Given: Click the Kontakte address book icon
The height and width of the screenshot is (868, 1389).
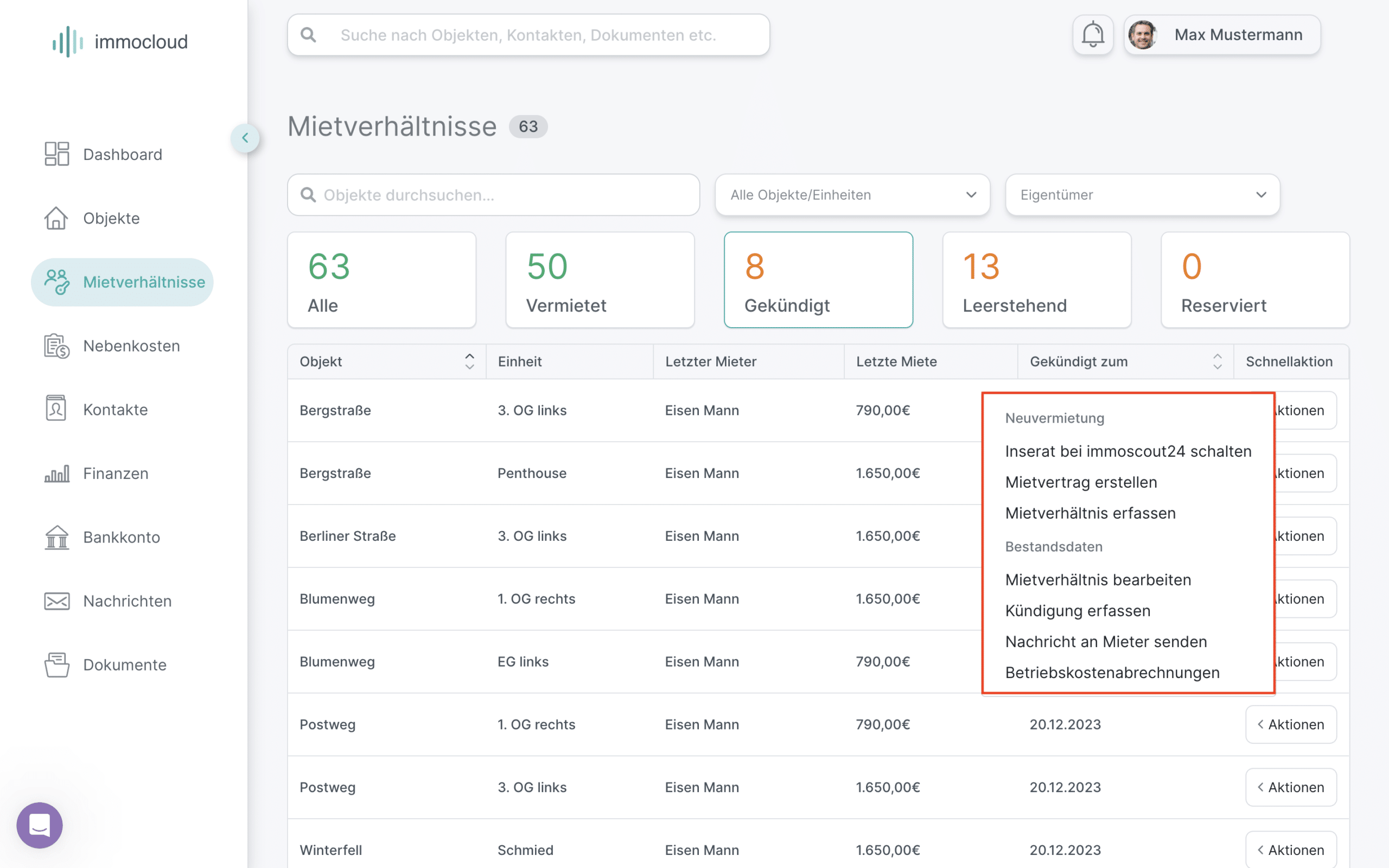Looking at the screenshot, I should tap(56, 409).
